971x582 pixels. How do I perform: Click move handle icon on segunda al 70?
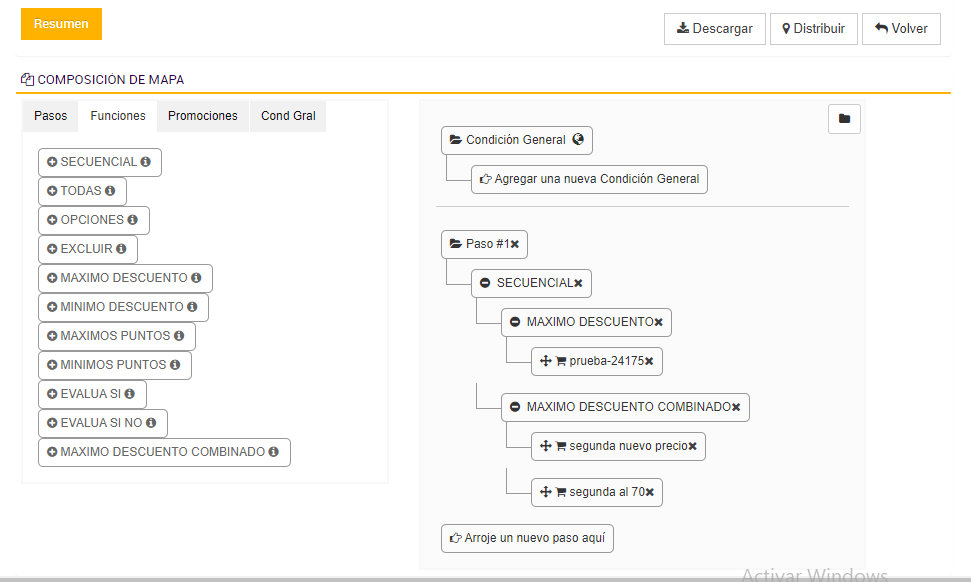coord(546,492)
